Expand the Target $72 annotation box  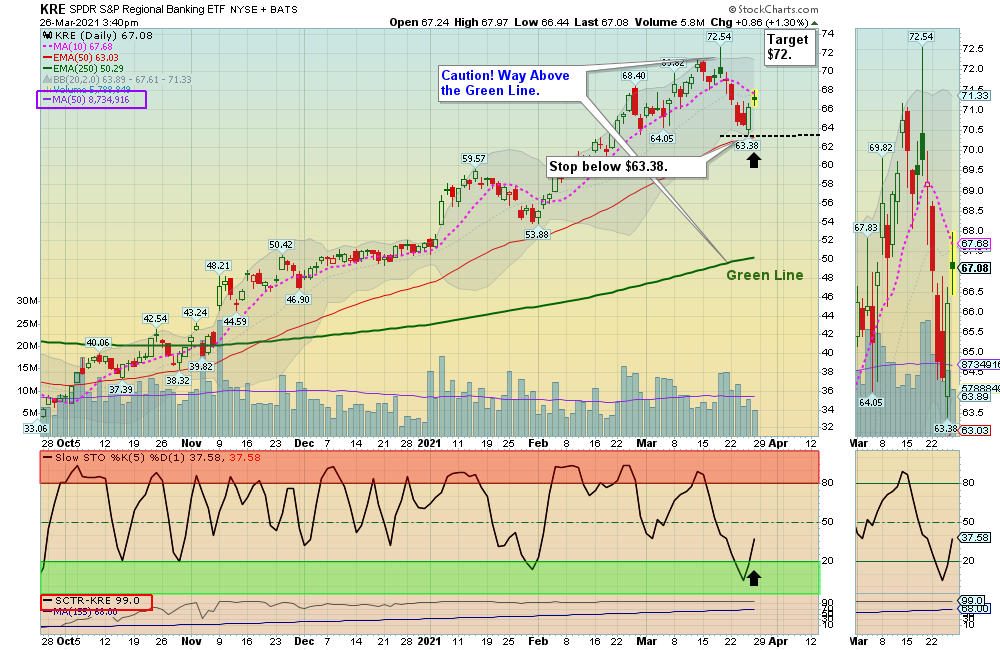pyautogui.click(x=789, y=46)
